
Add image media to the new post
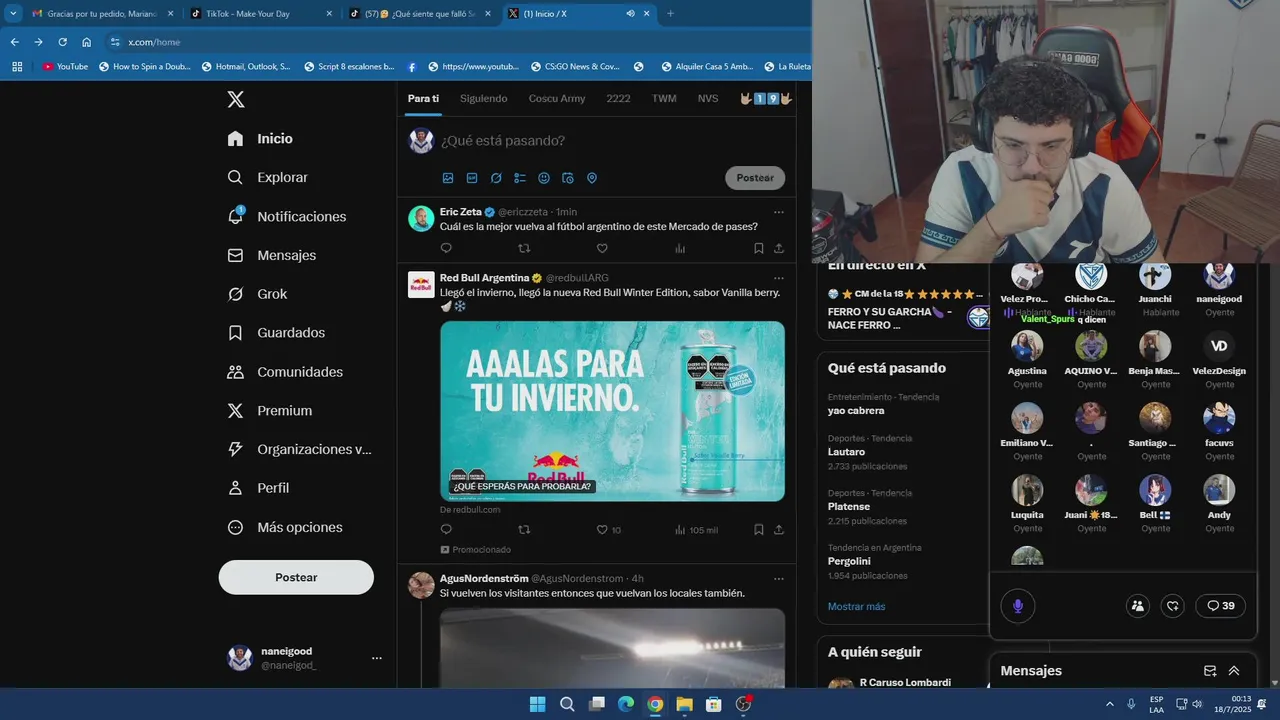point(448,178)
